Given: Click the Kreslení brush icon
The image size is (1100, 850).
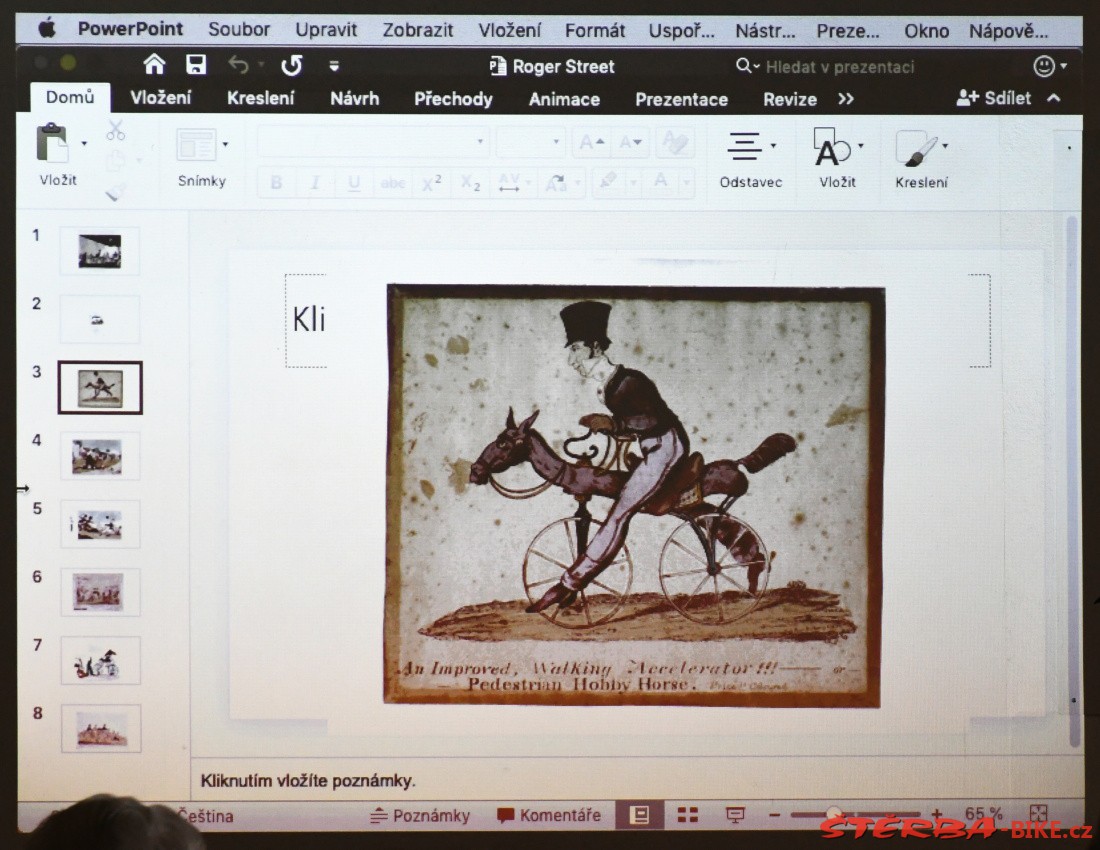Looking at the screenshot, I should (x=915, y=148).
